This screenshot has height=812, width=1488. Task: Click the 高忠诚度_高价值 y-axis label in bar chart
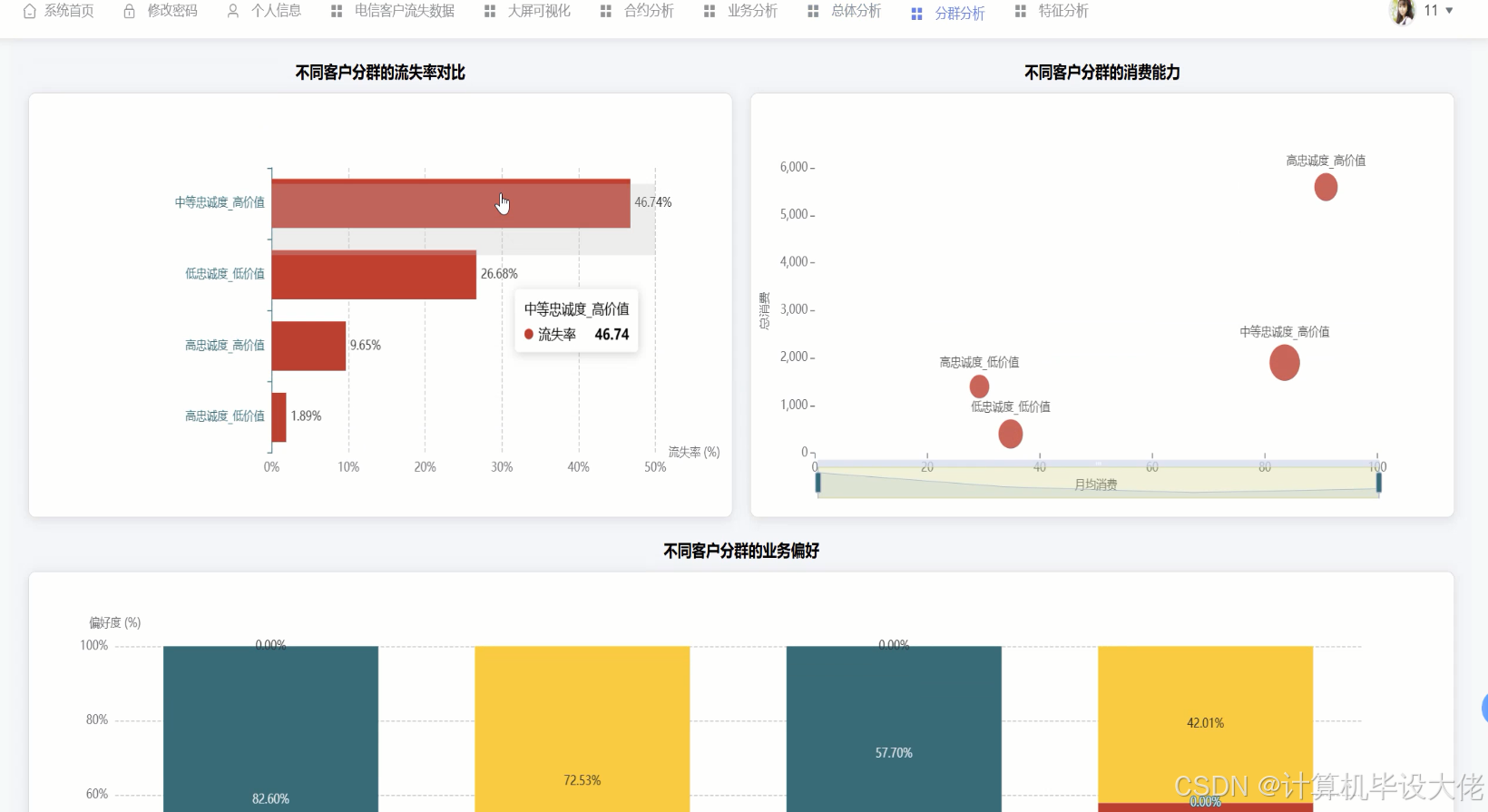[x=225, y=346]
